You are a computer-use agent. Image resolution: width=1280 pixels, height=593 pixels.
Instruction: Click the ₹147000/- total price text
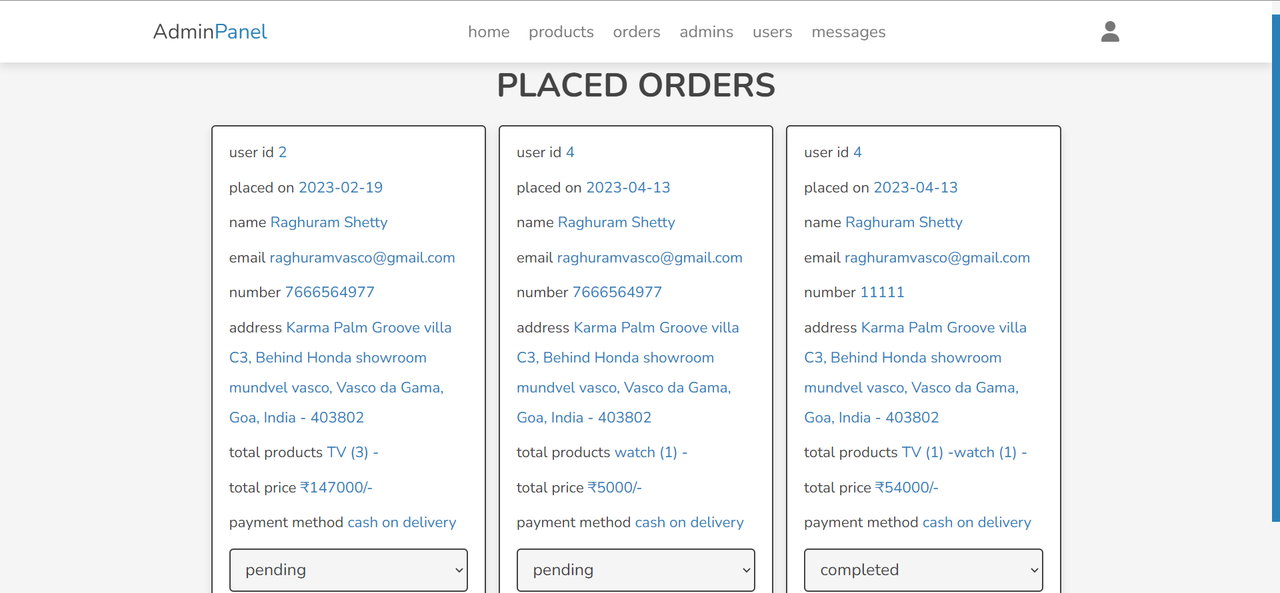pos(336,487)
